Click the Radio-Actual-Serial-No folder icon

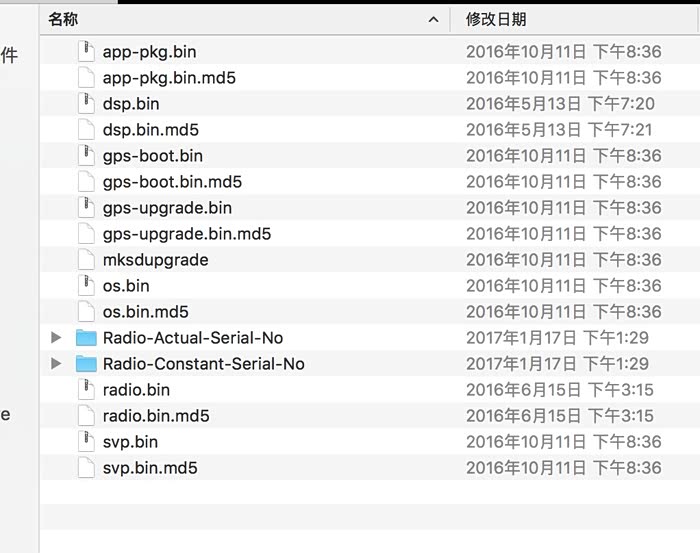tap(86, 338)
